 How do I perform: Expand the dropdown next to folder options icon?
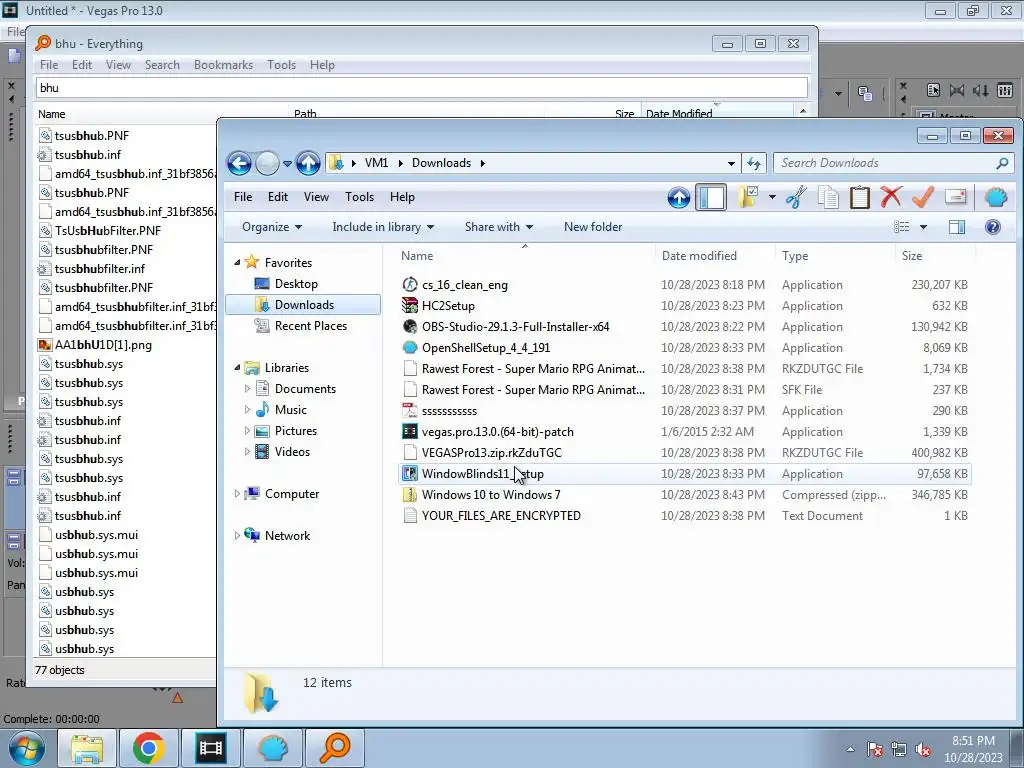772,197
